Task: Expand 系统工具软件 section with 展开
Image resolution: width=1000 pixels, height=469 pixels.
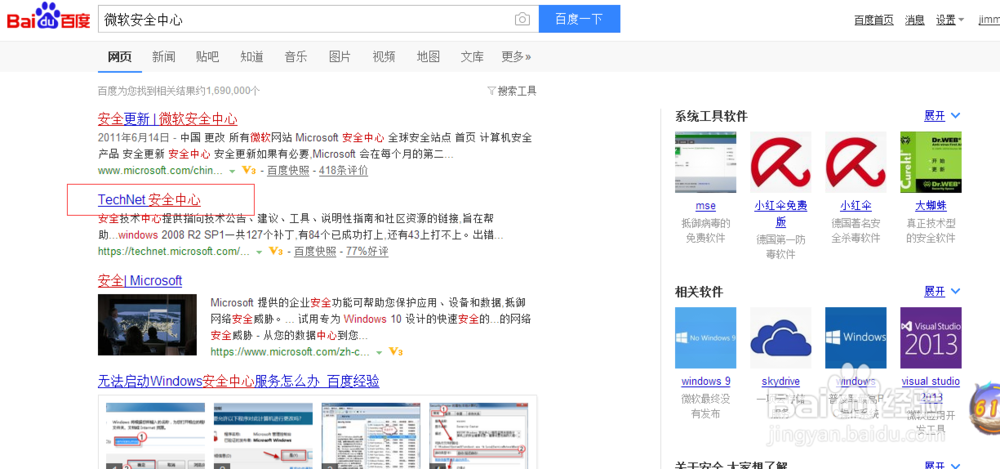Action: (942, 115)
